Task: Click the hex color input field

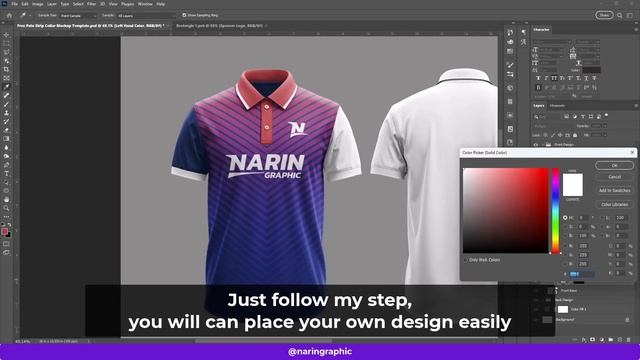Action: click(x=582, y=274)
